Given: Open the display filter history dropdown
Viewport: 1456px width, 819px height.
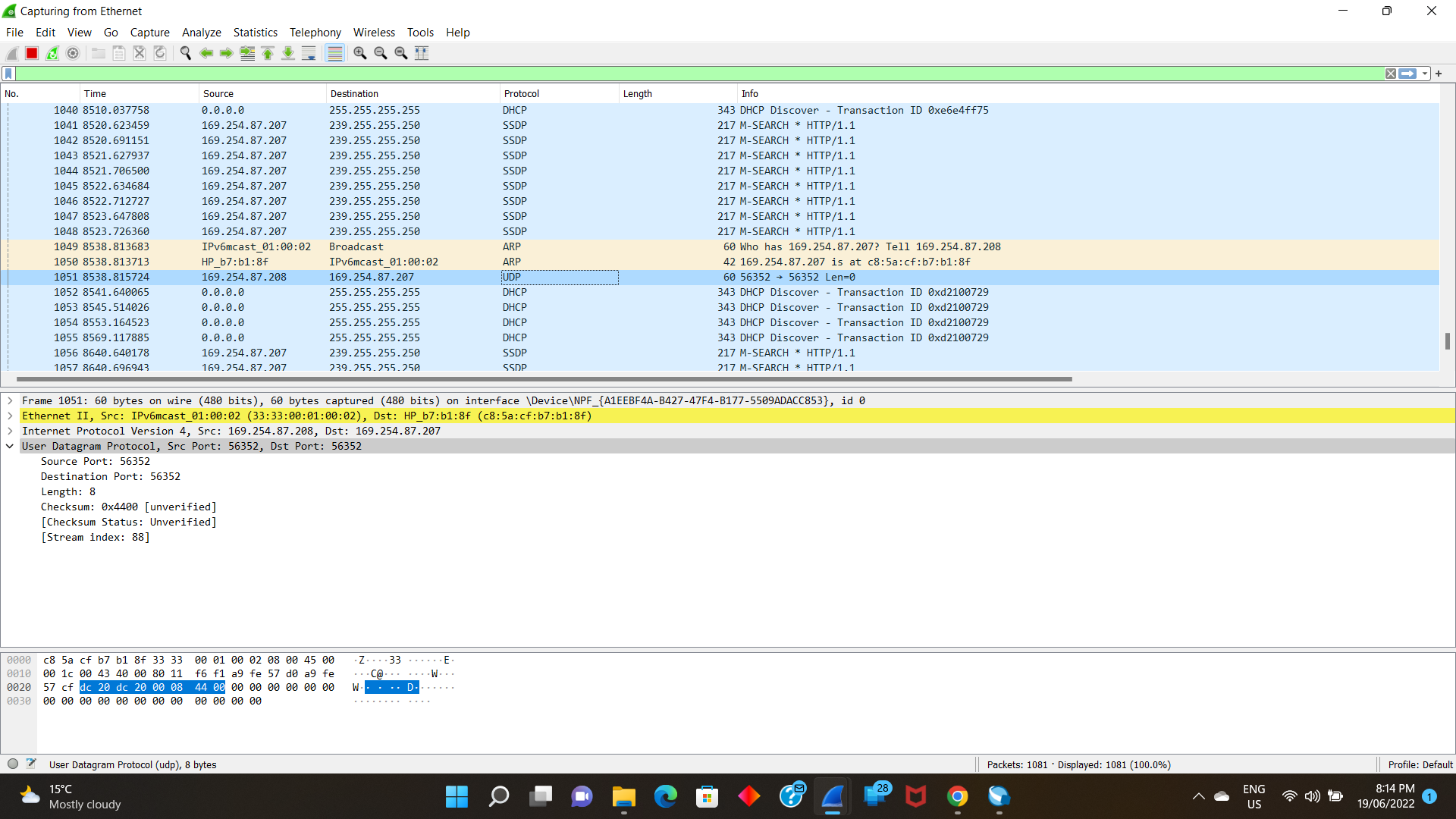Looking at the screenshot, I should [x=1425, y=74].
